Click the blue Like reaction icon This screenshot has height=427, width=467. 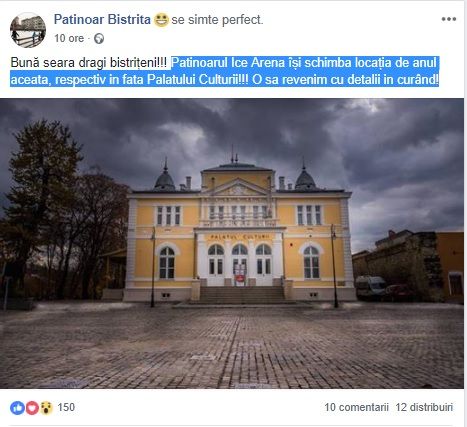coord(17,407)
